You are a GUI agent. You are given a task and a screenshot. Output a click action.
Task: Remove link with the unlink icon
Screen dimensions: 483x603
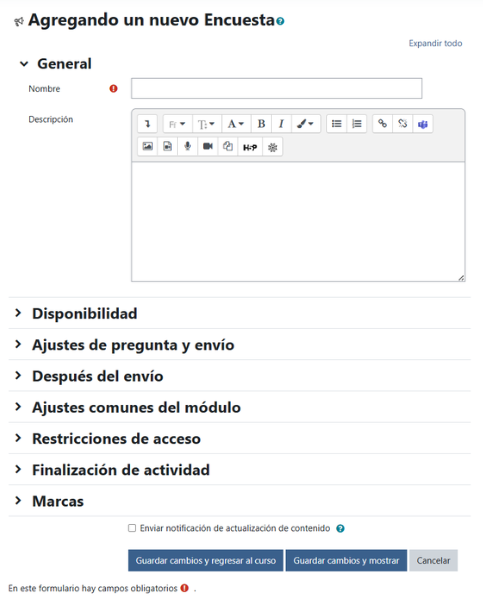coord(403,124)
